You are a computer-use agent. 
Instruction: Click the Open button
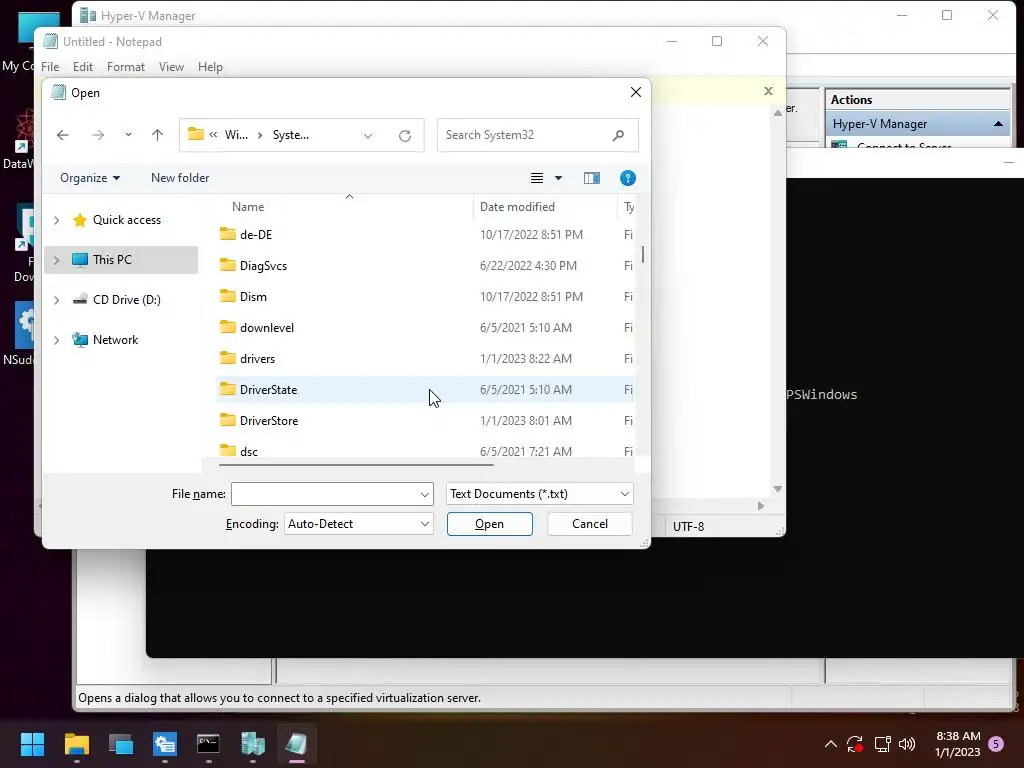(x=490, y=524)
